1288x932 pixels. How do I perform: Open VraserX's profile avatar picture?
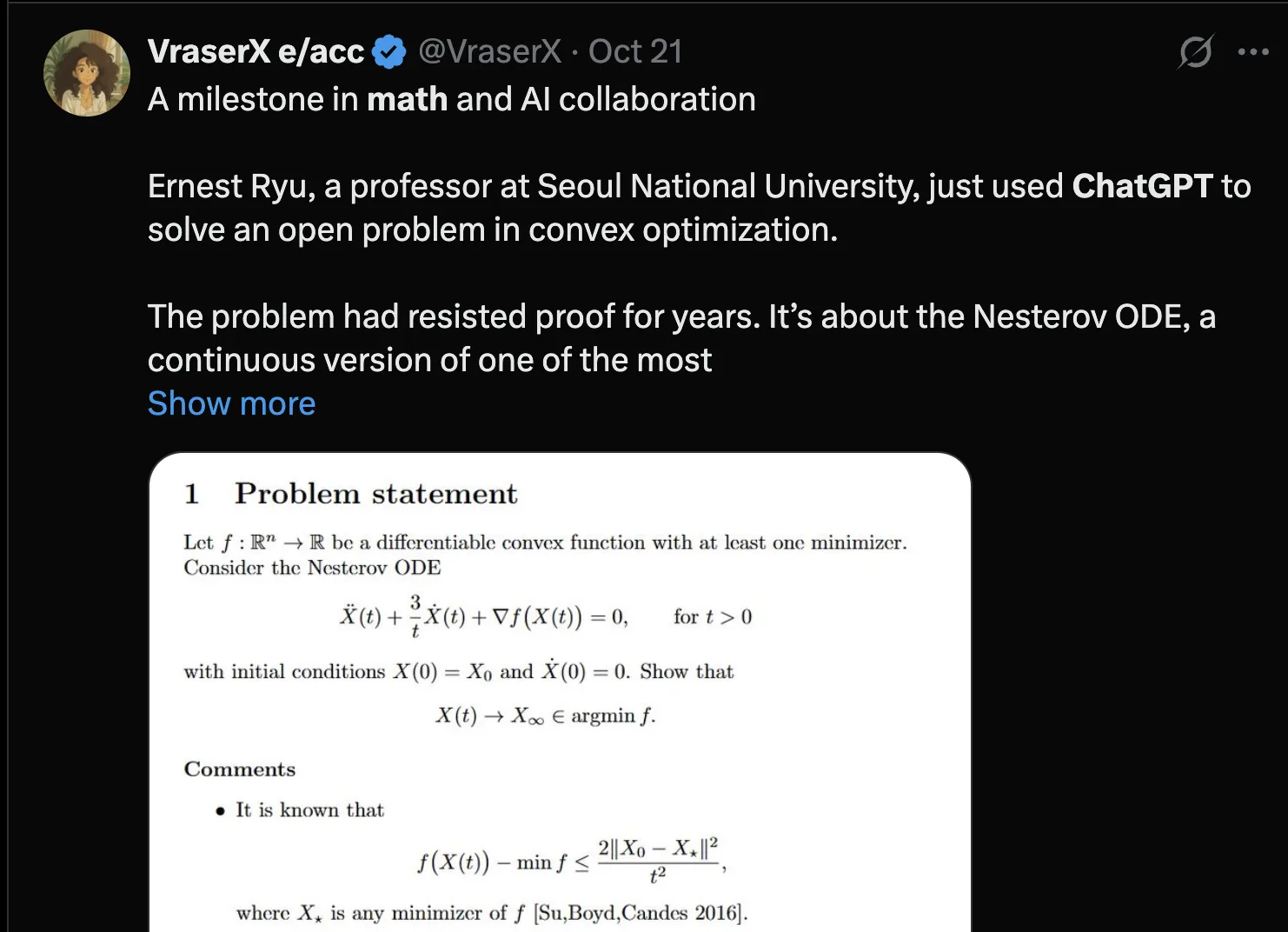[x=87, y=73]
